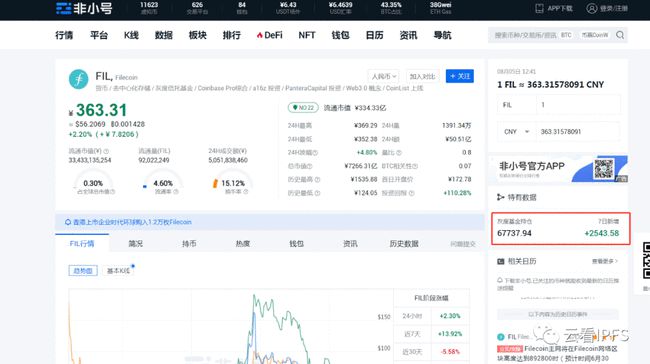This screenshot has width=650, height=364.
Task: Switch to 基本K线 chart mode
Action: click(118, 271)
